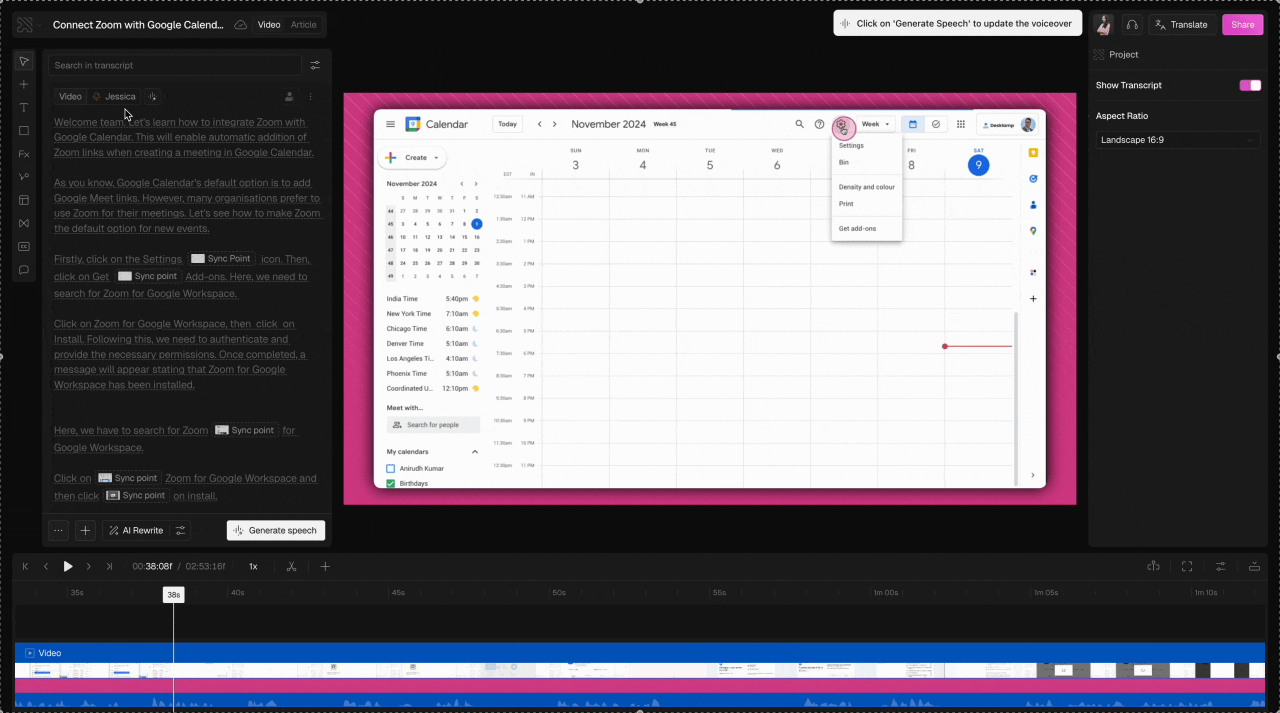1280x713 pixels.
Task: Click the project title Connect Zoom with Google Calendar
Action: pos(138,25)
